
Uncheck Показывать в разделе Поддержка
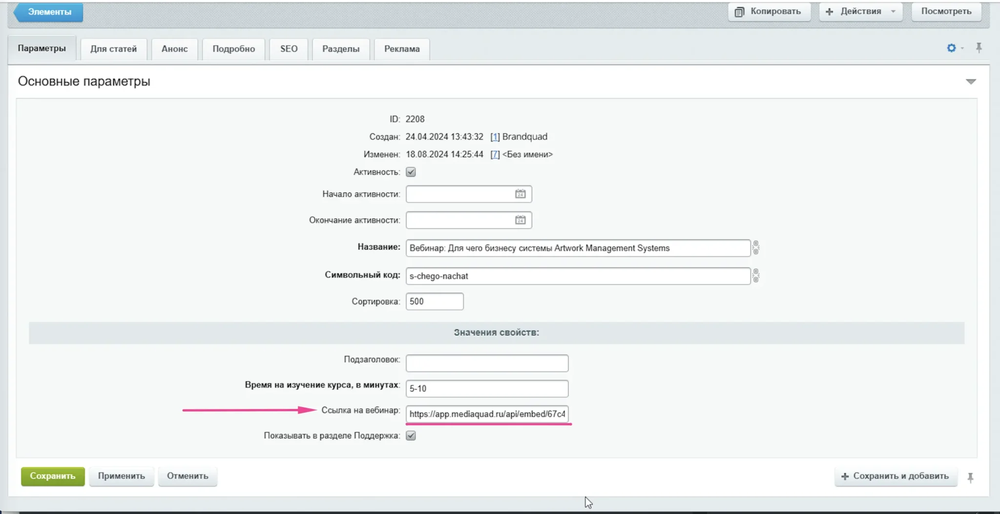tap(411, 436)
